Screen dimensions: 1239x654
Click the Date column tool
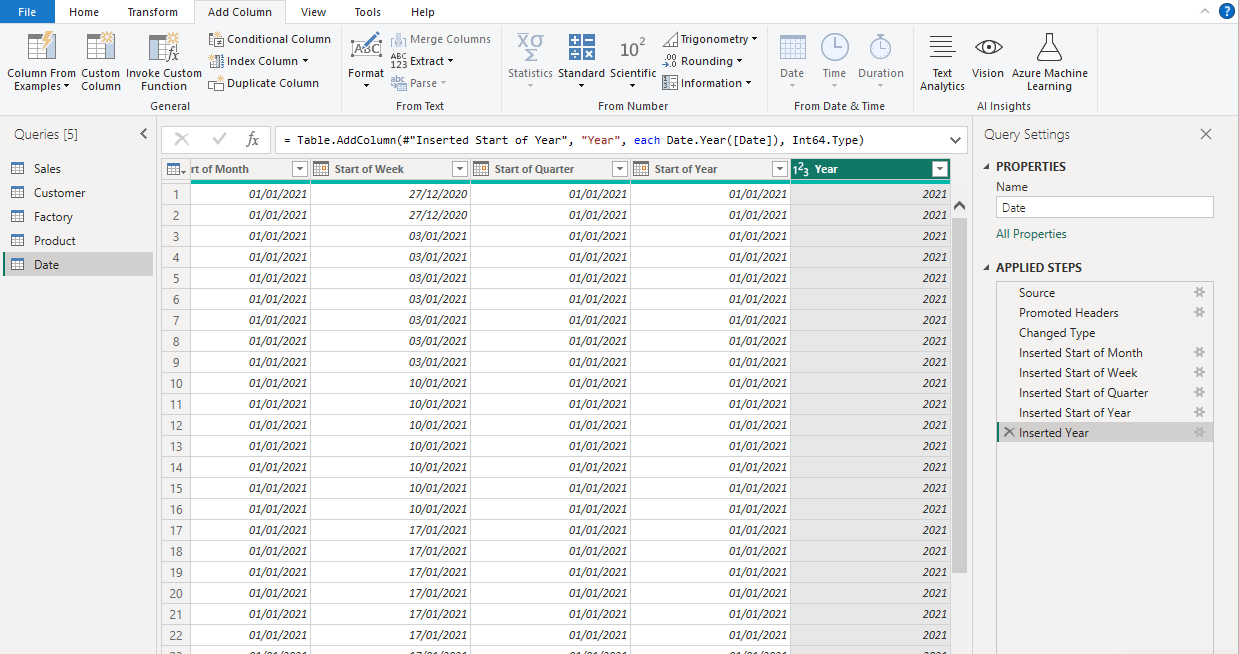(x=792, y=60)
